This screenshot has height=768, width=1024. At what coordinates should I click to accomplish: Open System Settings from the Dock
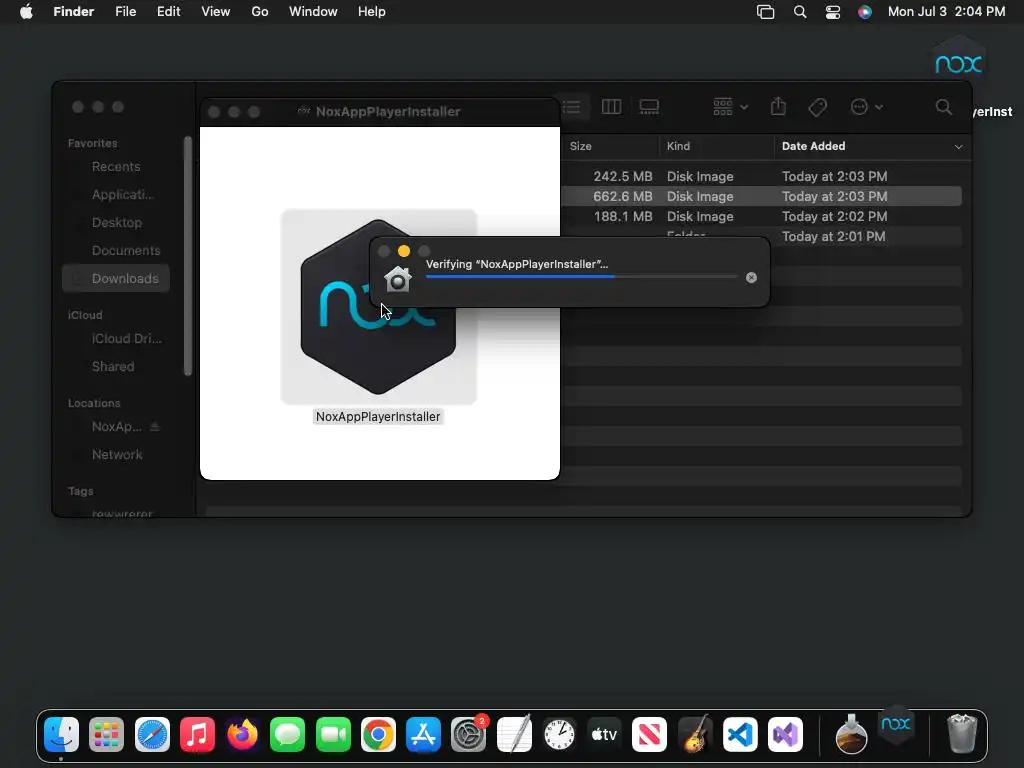coord(468,735)
